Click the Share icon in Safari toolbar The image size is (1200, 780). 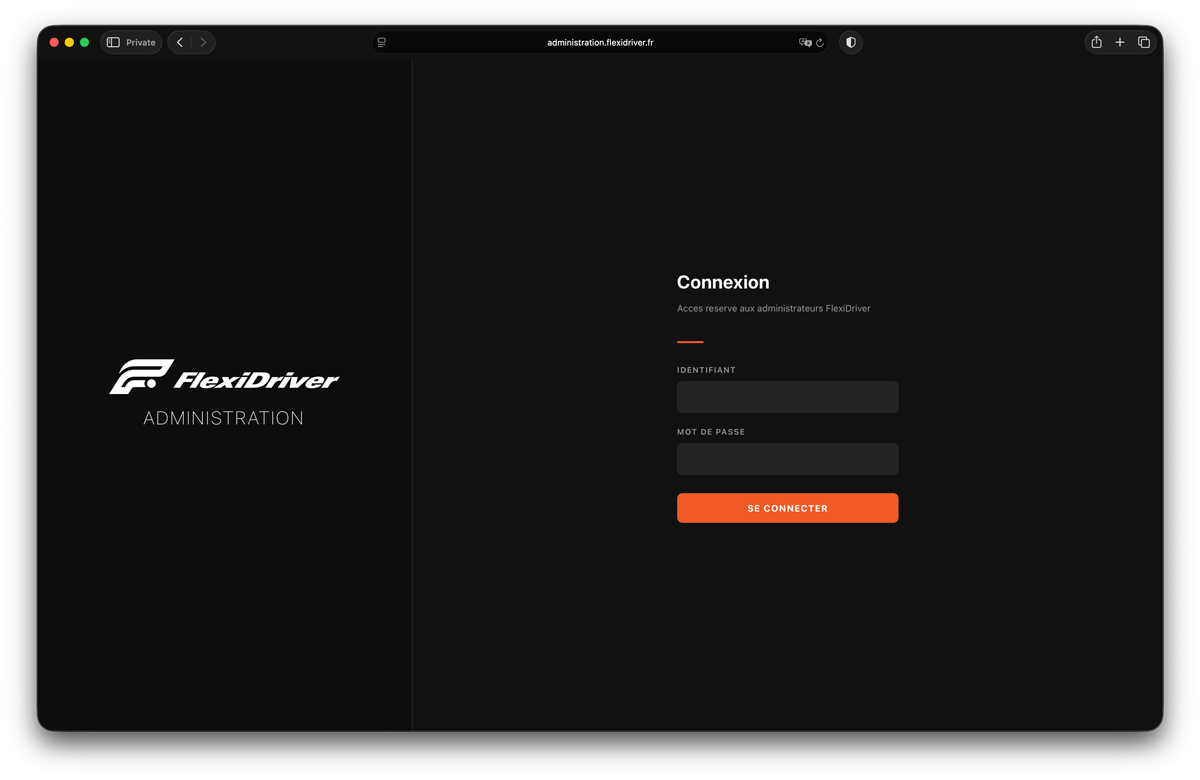1097,42
